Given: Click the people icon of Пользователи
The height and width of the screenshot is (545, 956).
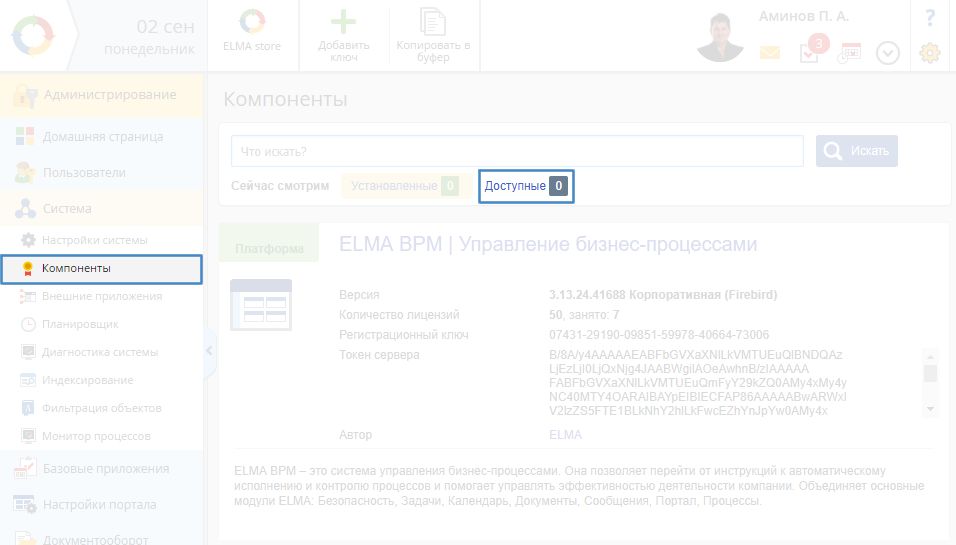Looking at the screenshot, I should coord(24,173).
